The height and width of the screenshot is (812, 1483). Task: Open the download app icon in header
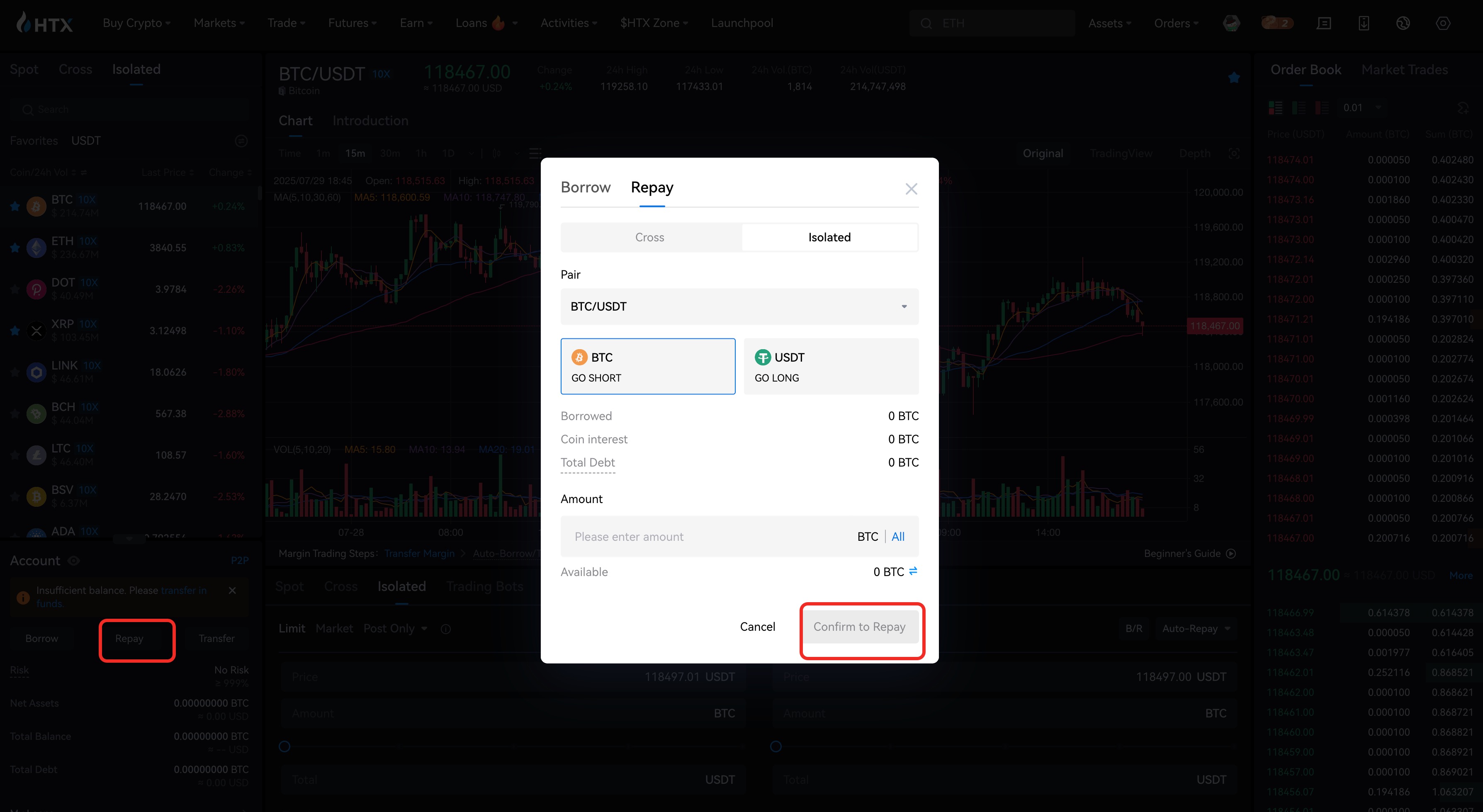point(1363,23)
